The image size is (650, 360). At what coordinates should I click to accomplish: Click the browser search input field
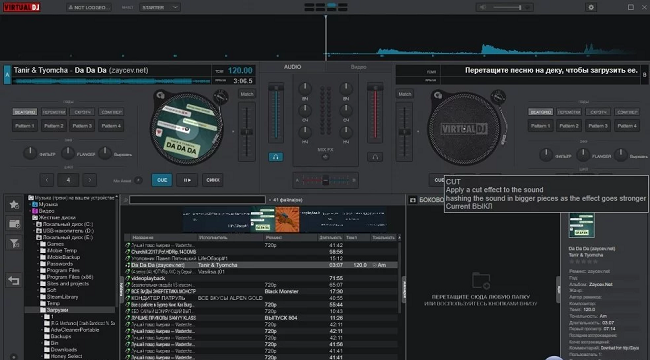[x=197, y=200]
